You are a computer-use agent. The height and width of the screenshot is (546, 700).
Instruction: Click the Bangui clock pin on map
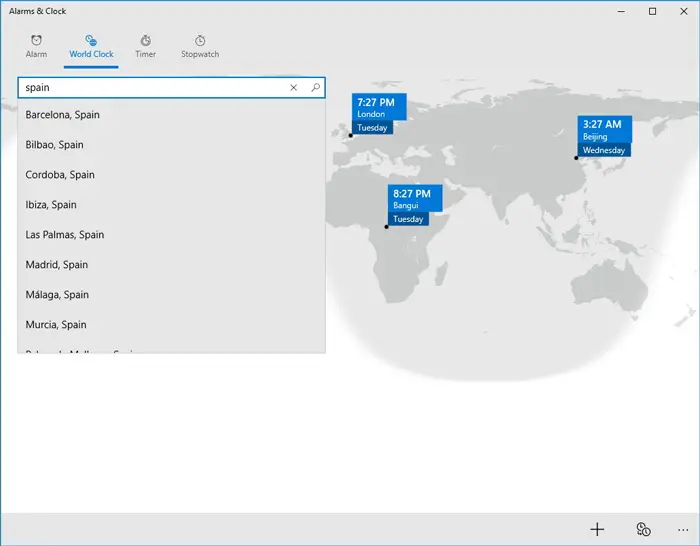coord(415,205)
